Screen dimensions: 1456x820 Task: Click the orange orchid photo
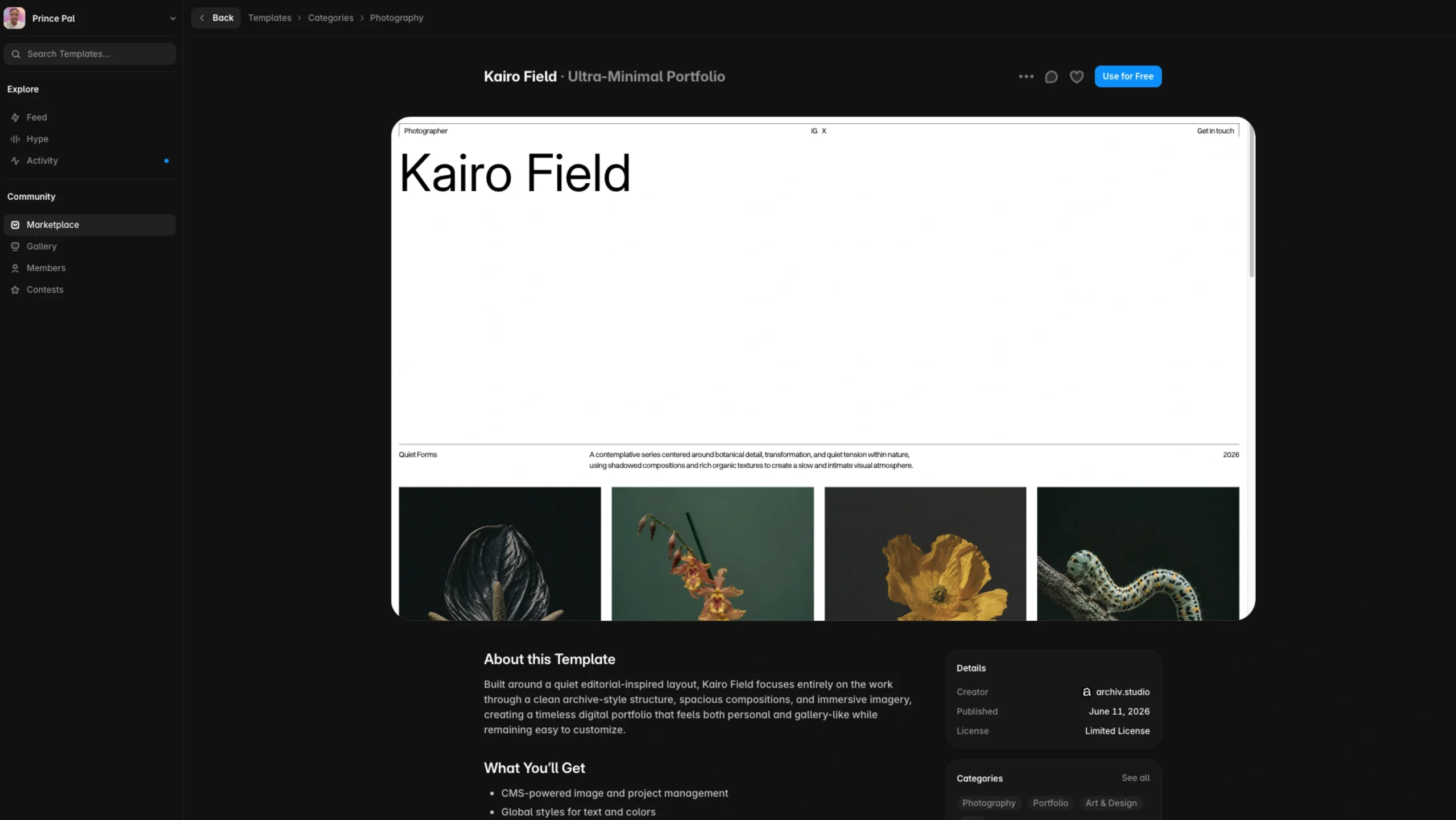pos(712,553)
